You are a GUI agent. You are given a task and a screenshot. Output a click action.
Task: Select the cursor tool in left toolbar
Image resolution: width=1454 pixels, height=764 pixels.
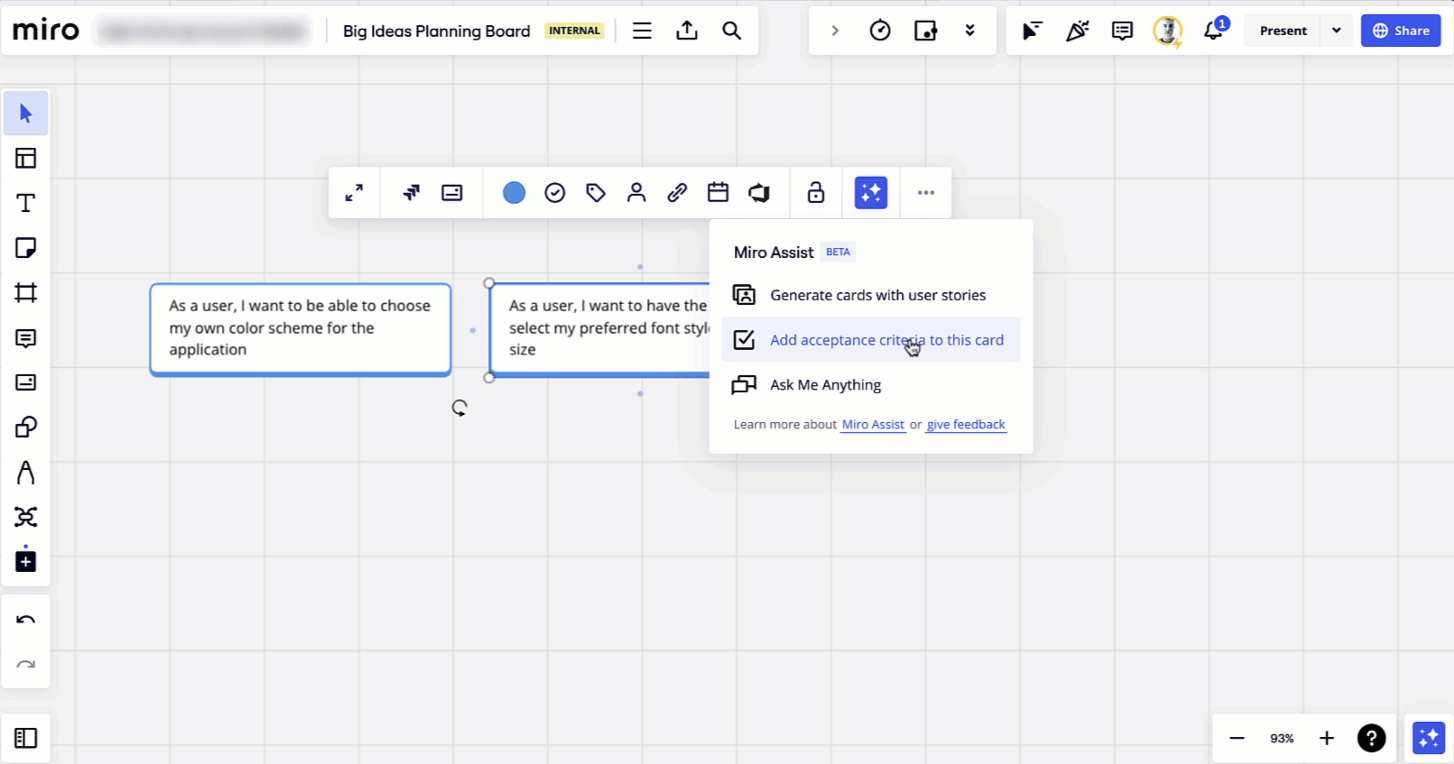(26, 113)
